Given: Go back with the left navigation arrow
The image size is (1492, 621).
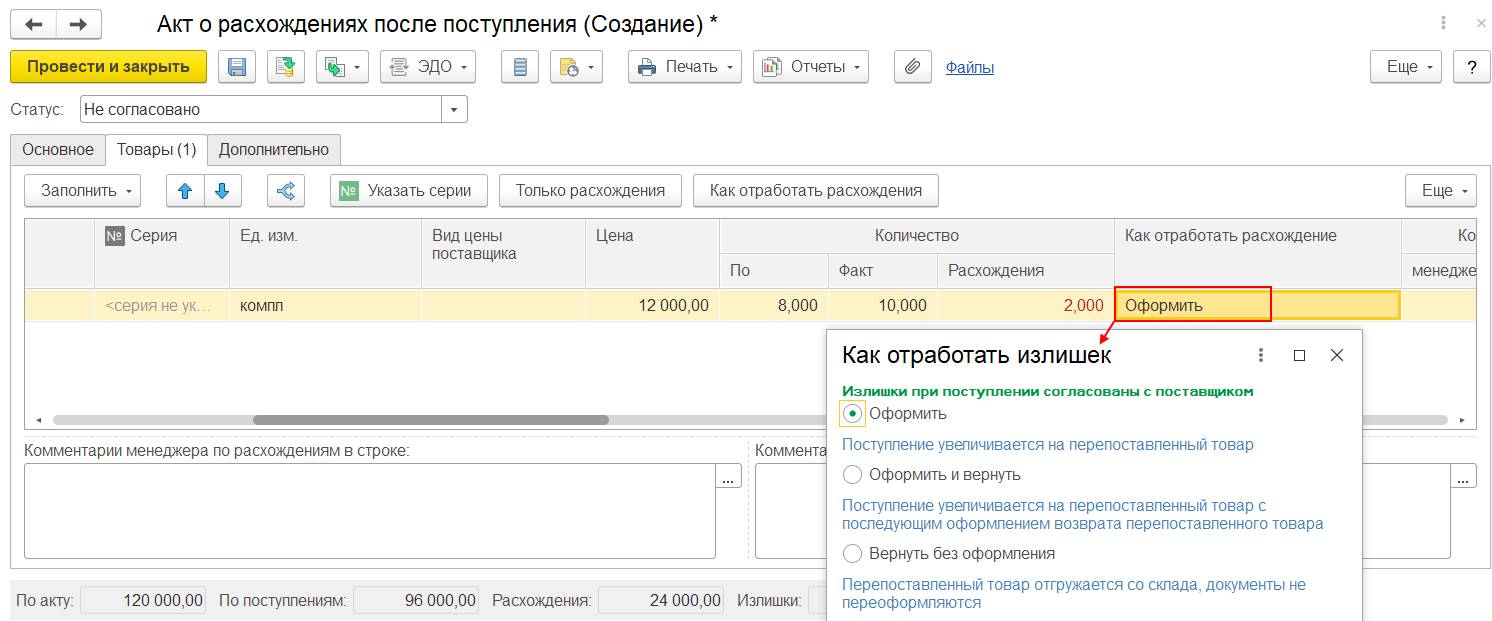Looking at the screenshot, I should (33, 23).
